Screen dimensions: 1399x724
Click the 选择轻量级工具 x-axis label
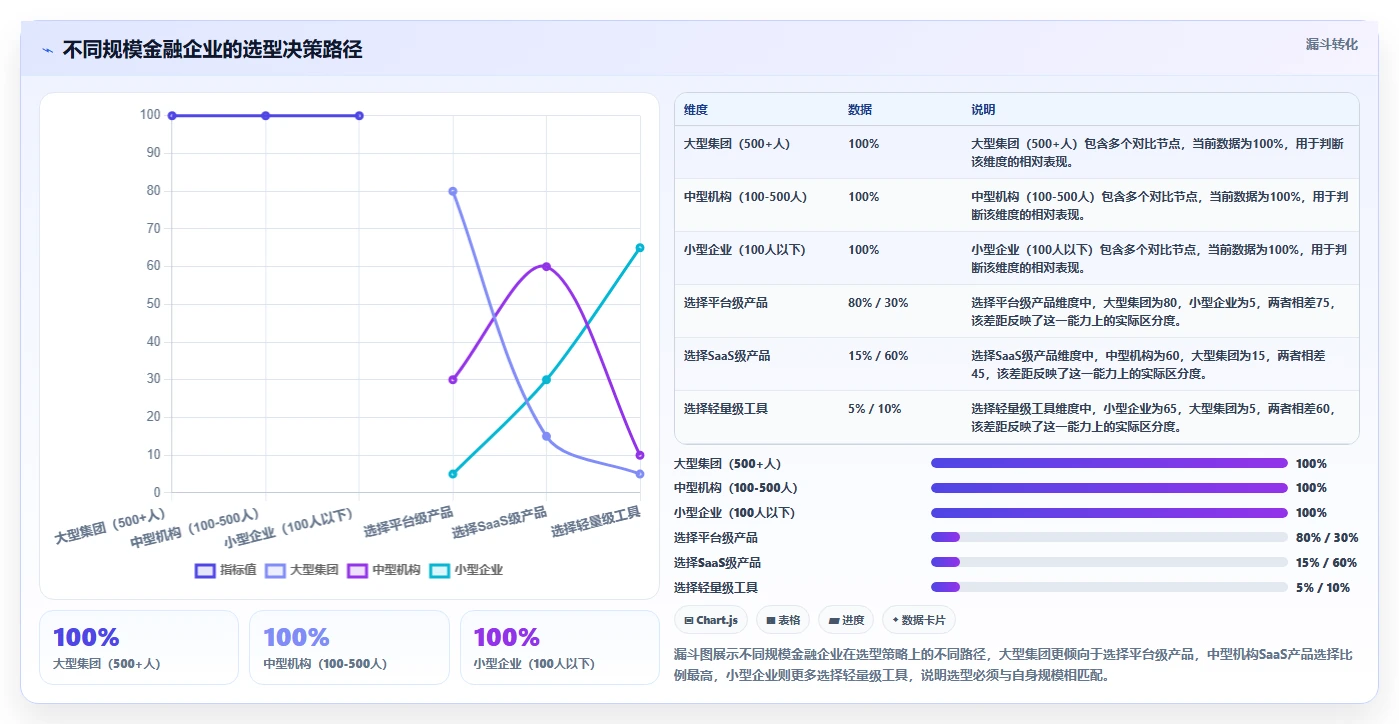[x=596, y=522]
